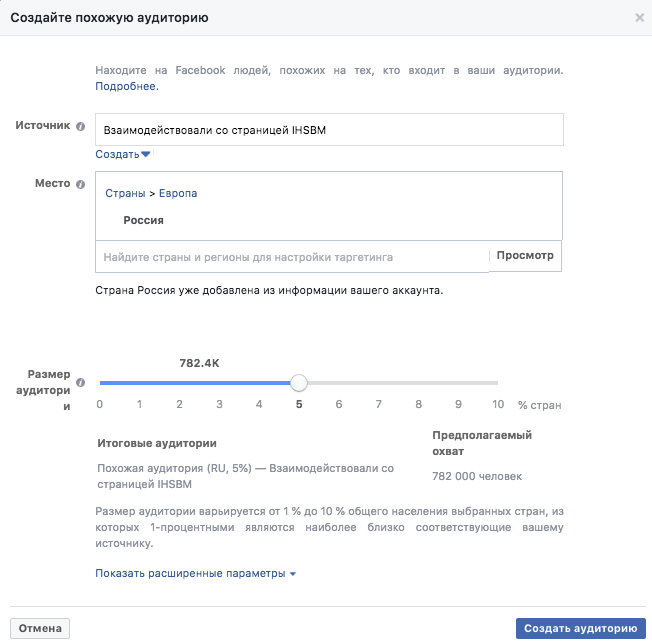The width and height of the screenshot is (652, 644).
Task: Click the Источник field with IHSBM page
Action: (329, 130)
